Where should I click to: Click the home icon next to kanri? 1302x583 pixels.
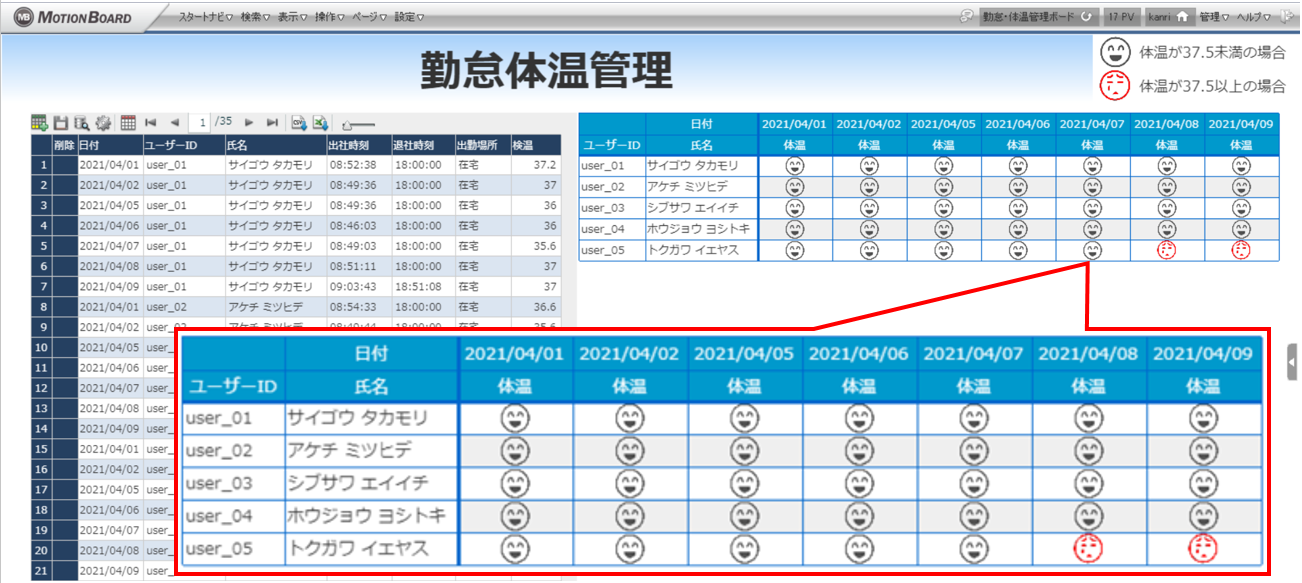click(x=1181, y=17)
